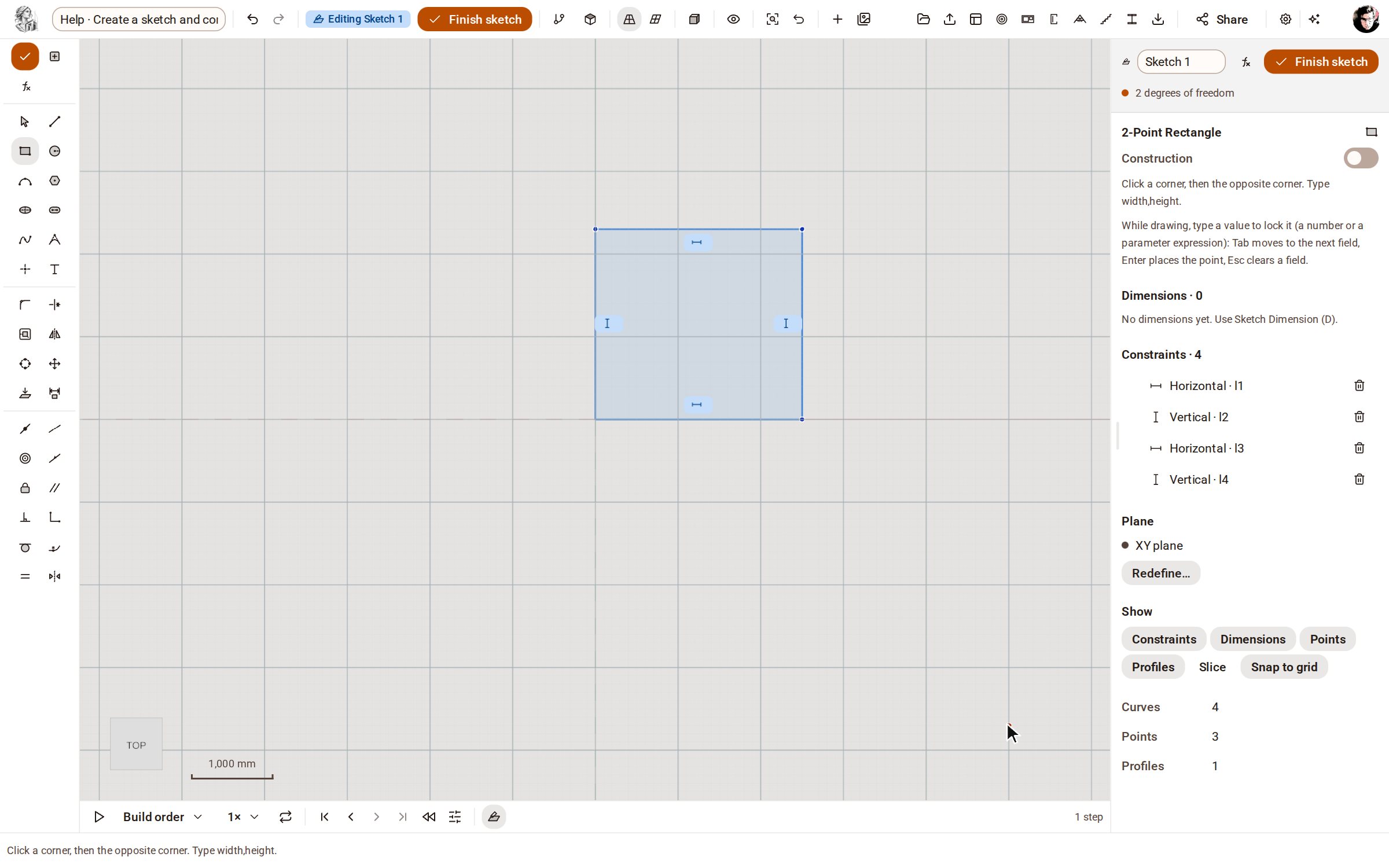The width and height of the screenshot is (1389, 868).
Task: Open the settings gear icon
Action: pyautogui.click(x=1285, y=19)
